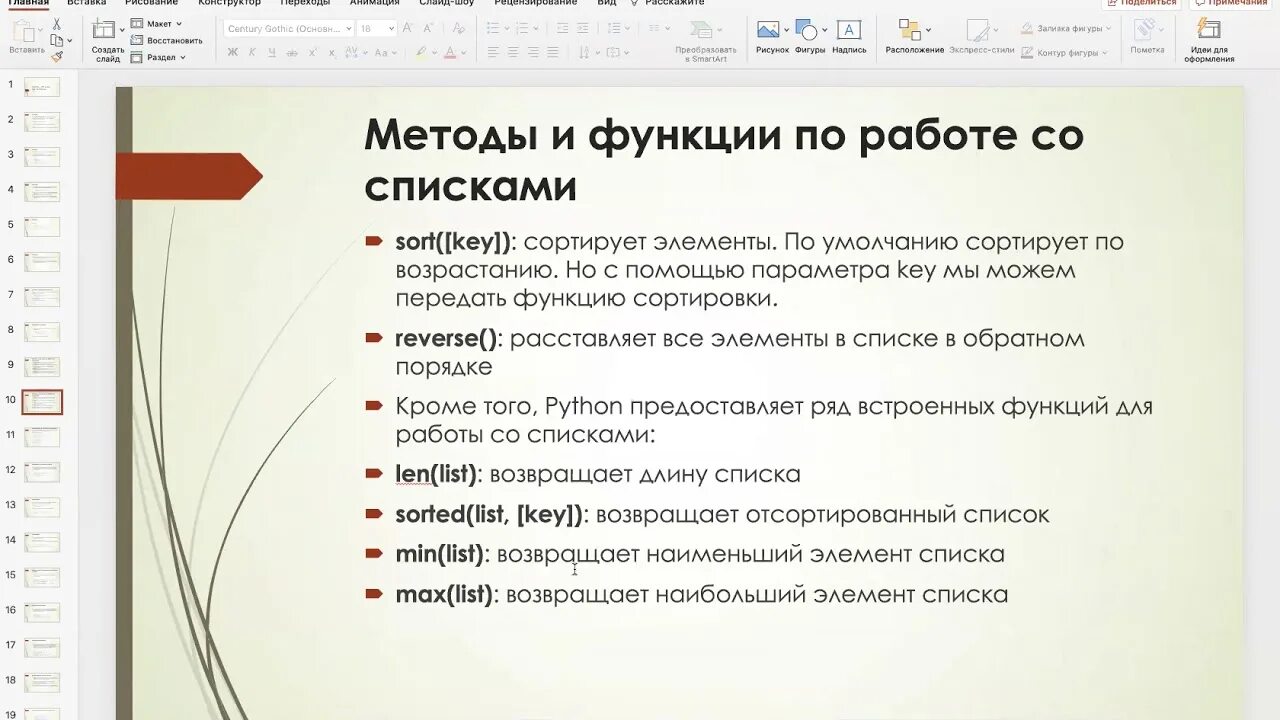Click the align text vertically icon
Screen dimensions: 1280x720
coord(614,52)
